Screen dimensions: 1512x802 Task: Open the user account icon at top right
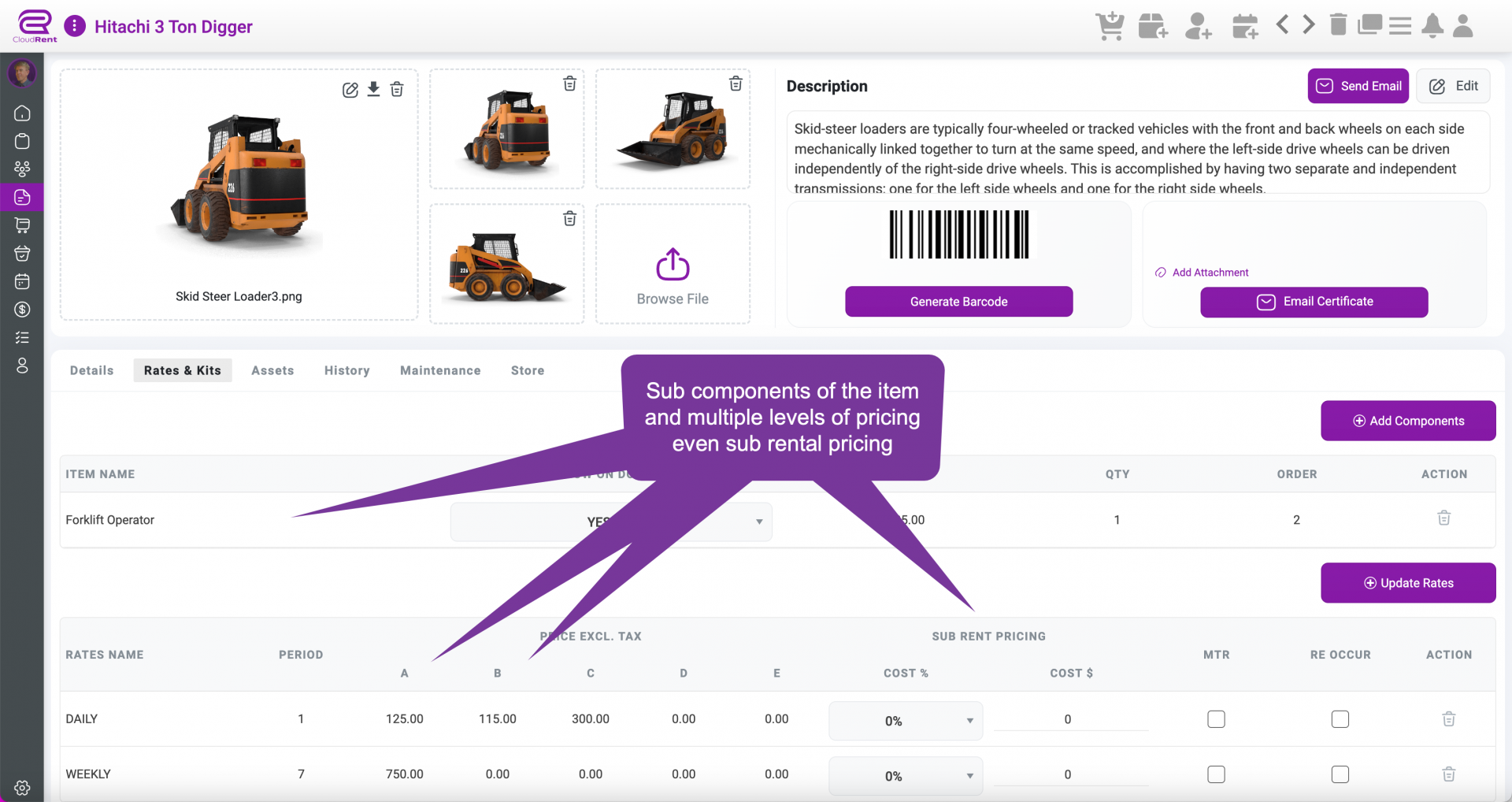pyautogui.click(x=1463, y=26)
